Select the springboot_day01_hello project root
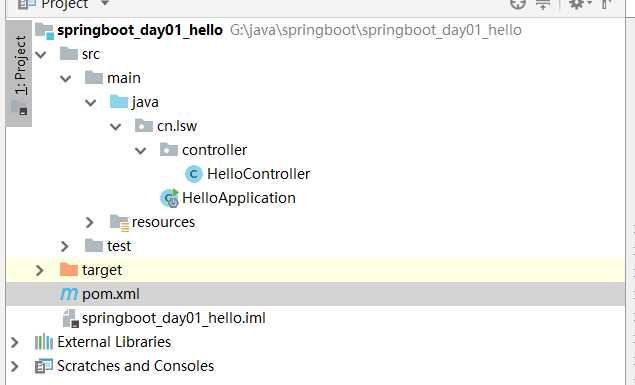Image resolution: width=635 pixels, height=385 pixels. coord(140,30)
